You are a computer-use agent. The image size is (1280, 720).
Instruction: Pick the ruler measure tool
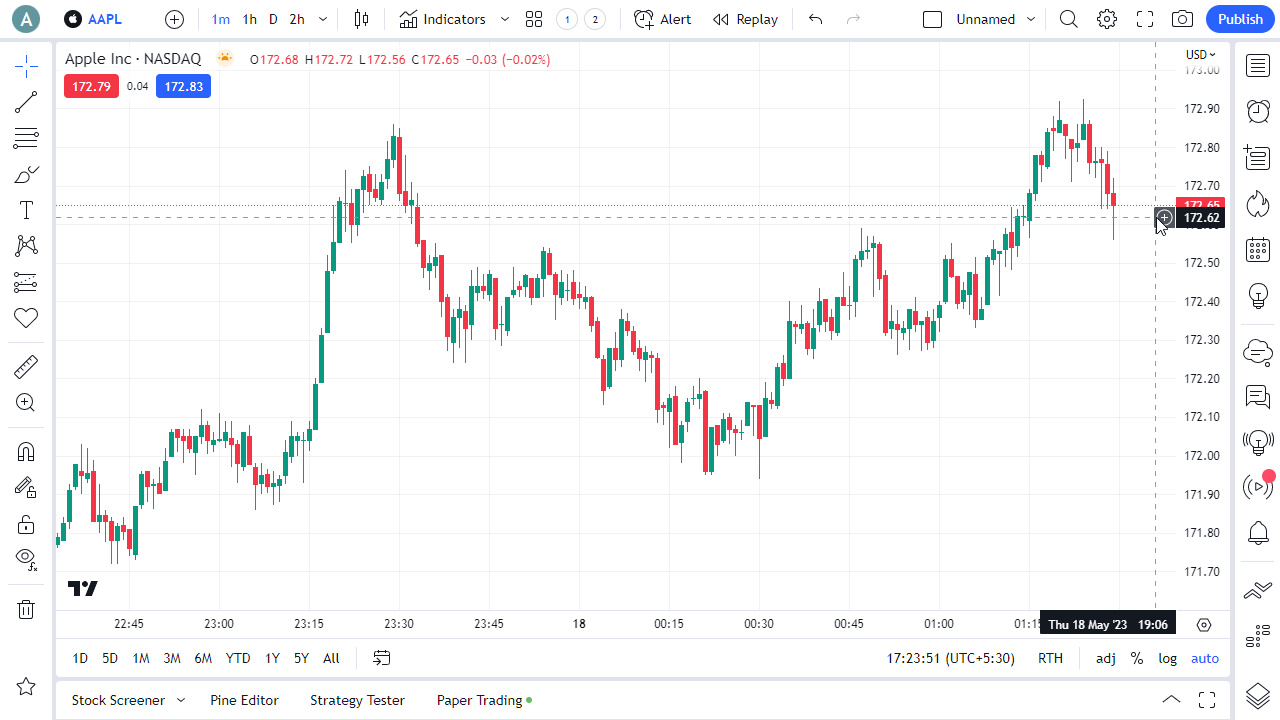click(x=26, y=367)
